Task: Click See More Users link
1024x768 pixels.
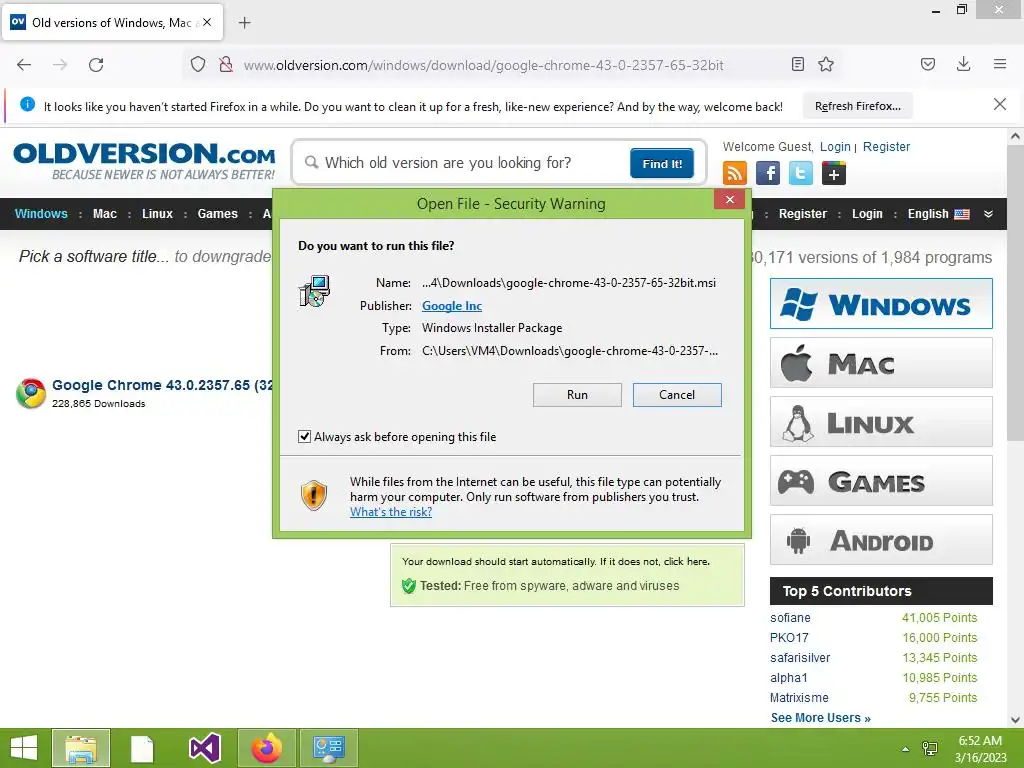Action: coord(820,718)
